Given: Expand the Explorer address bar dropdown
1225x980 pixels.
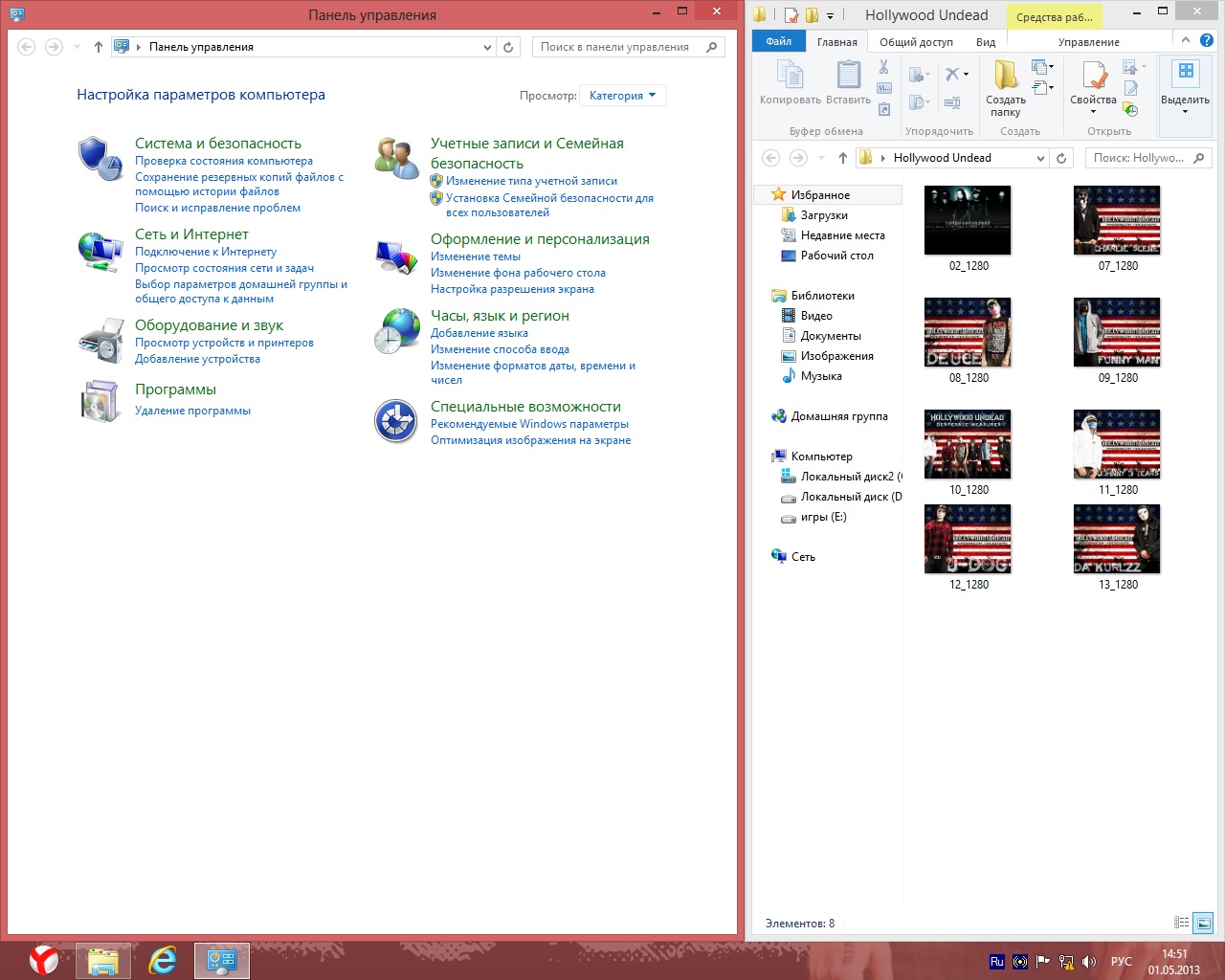Looking at the screenshot, I should pos(1041,158).
